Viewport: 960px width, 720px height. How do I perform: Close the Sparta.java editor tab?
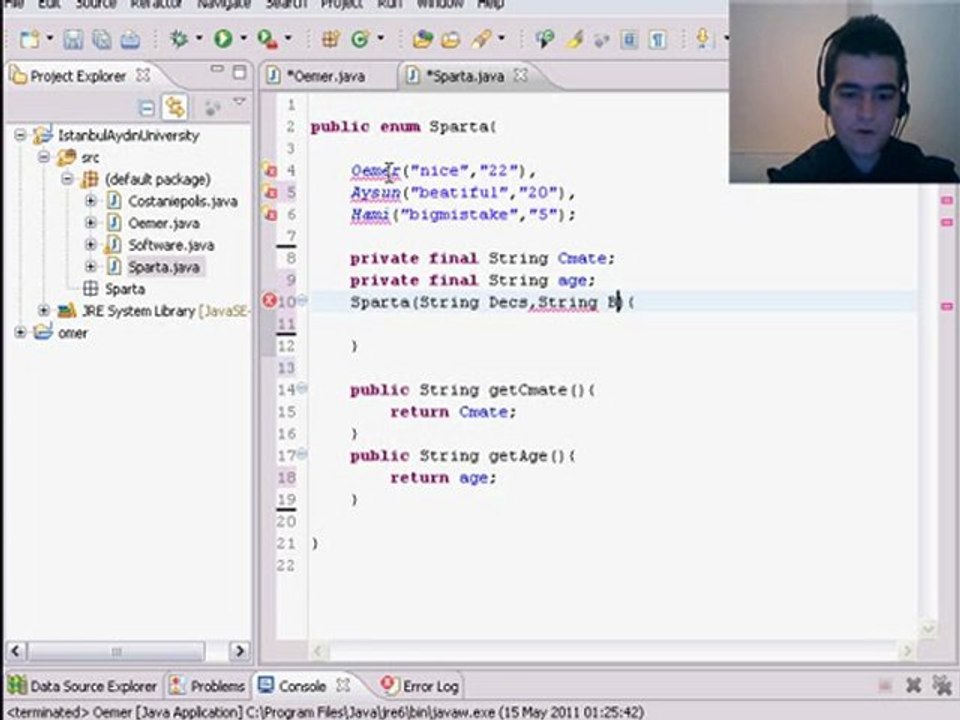[520, 75]
